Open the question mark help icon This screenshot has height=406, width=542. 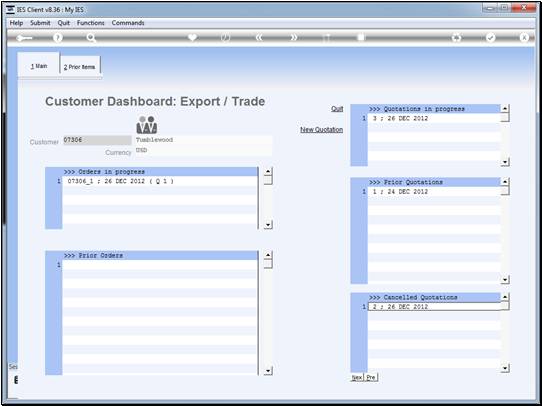(x=58, y=38)
